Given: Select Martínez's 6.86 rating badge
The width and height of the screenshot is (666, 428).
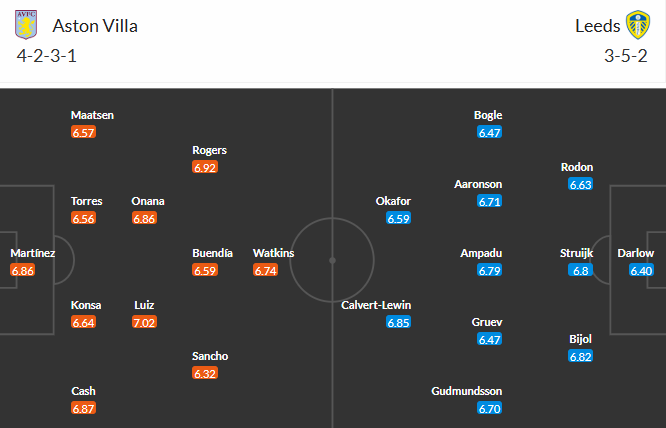Looking at the screenshot, I should tap(23, 271).
